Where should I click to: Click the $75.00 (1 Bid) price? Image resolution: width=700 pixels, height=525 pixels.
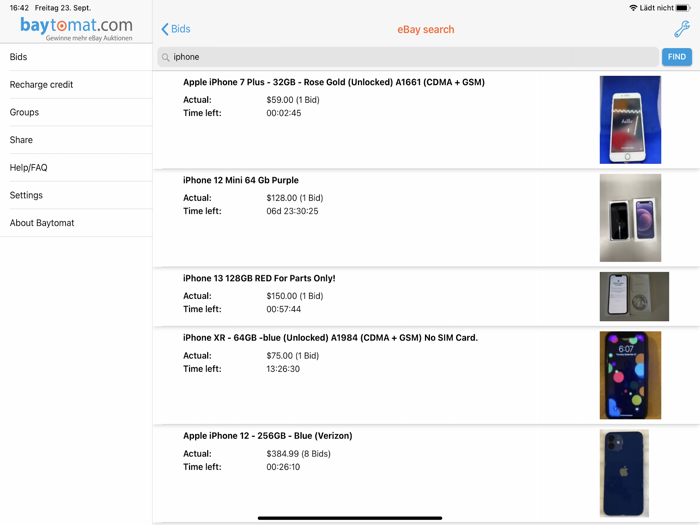[293, 356]
